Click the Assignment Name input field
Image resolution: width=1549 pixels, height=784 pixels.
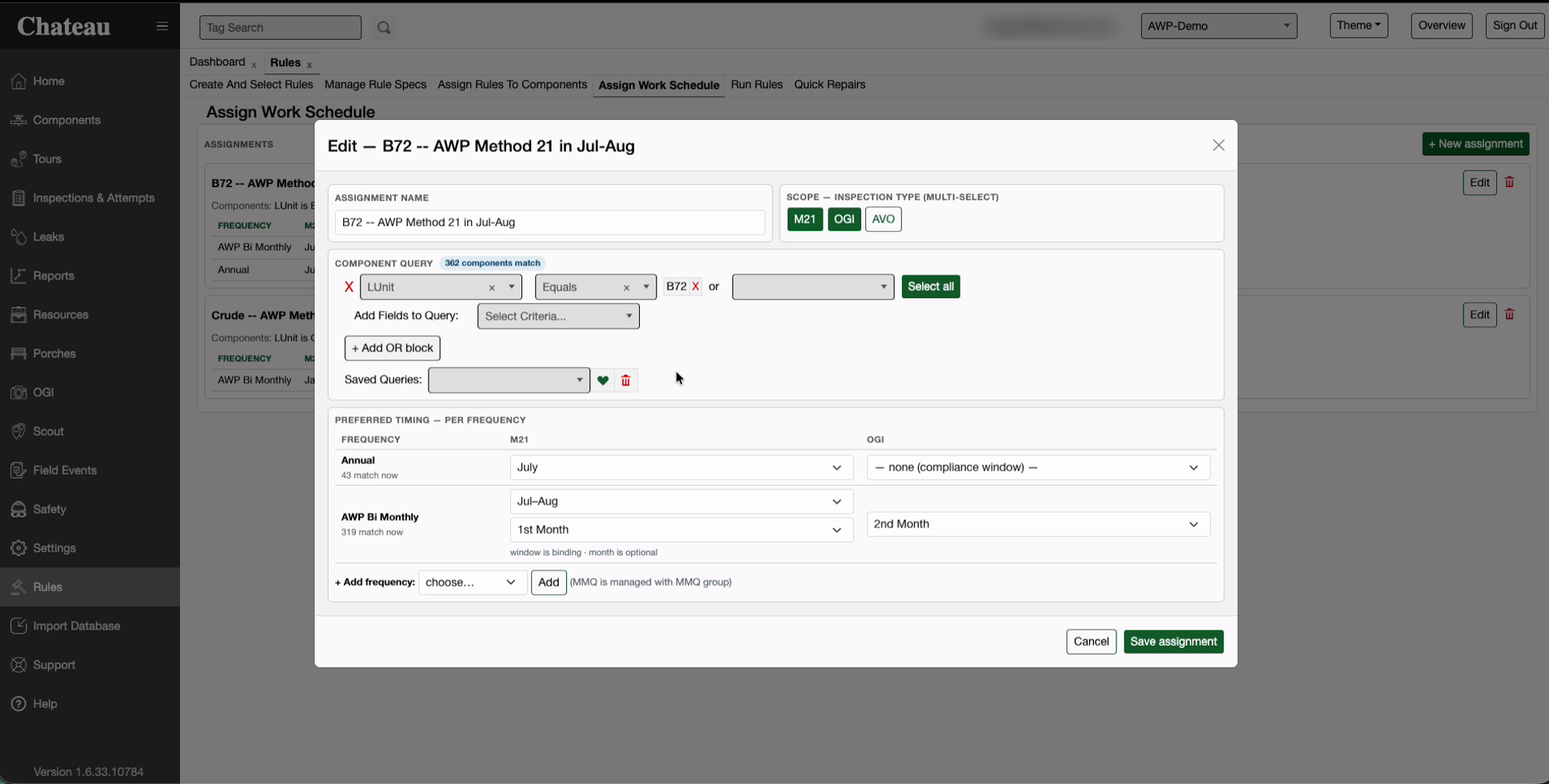(x=549, y=222)
